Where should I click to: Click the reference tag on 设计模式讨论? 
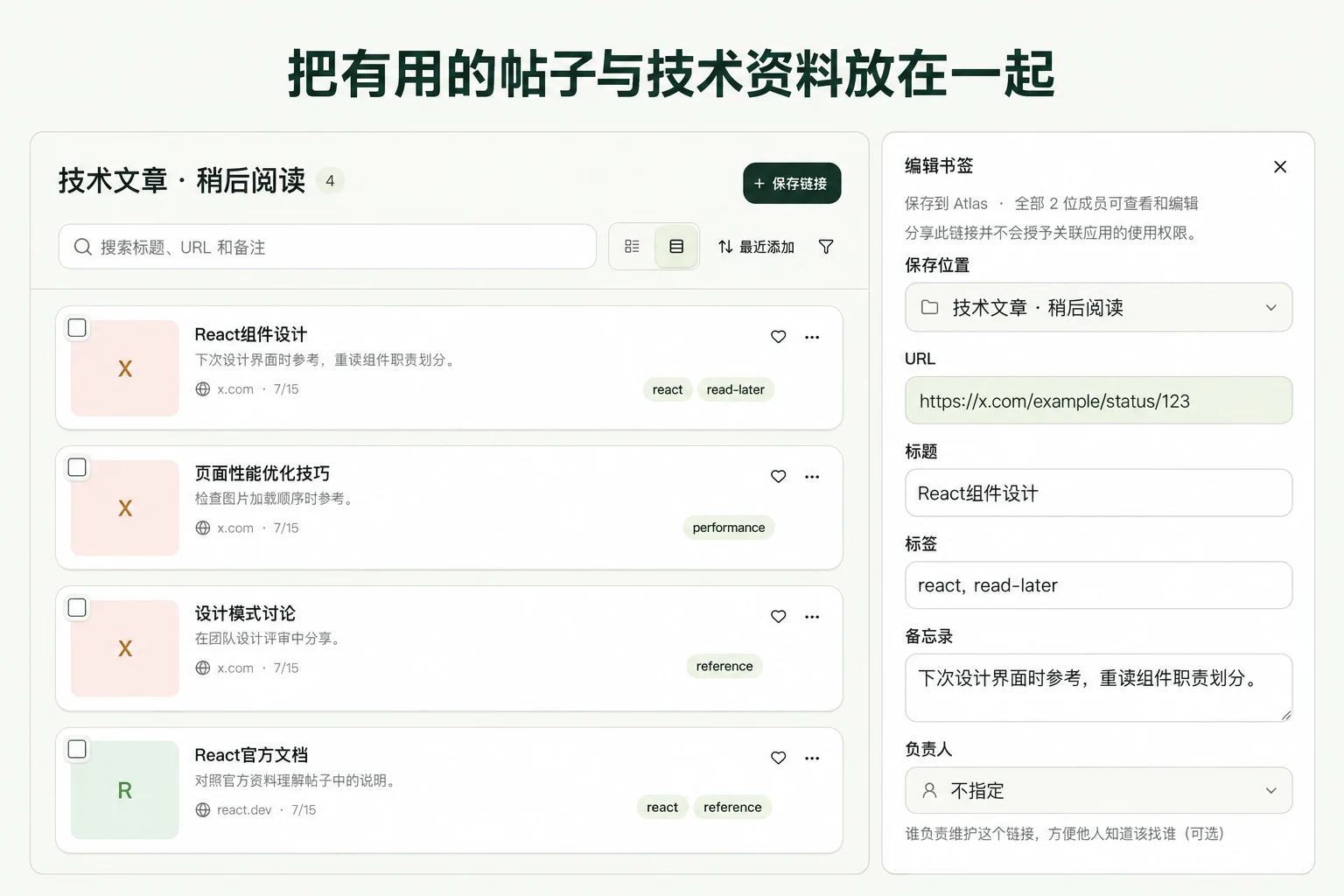pyautogui.click(x=724, y=666)
